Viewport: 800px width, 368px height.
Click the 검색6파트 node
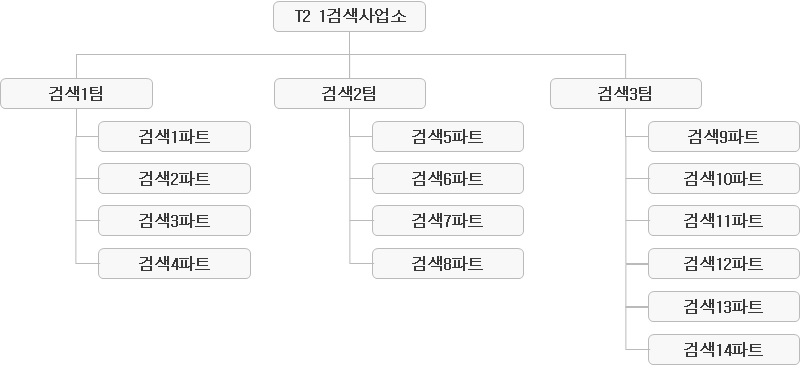(x=448, y=179)
